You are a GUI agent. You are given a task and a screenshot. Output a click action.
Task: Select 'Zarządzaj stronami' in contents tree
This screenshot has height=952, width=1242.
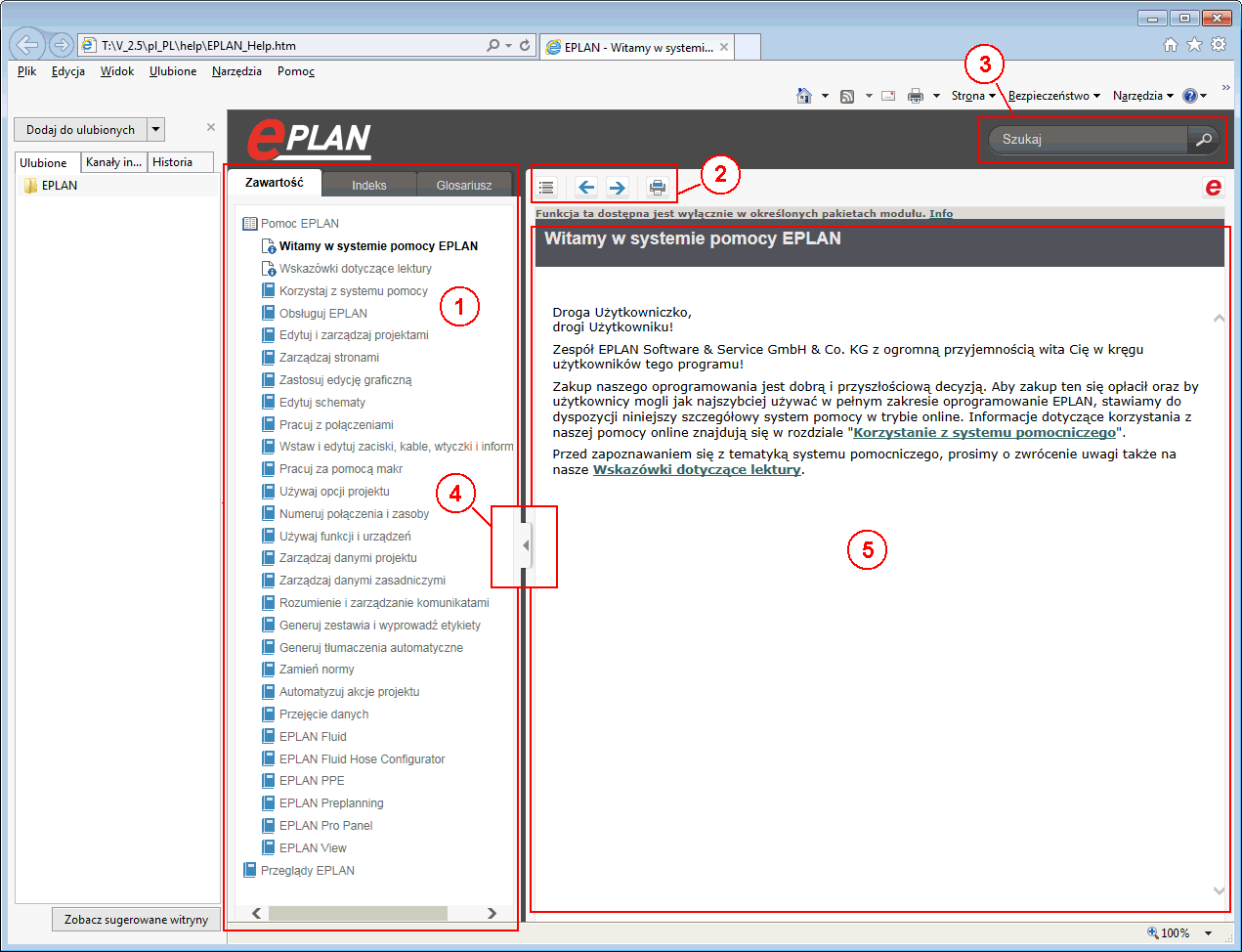coord(328,358)
